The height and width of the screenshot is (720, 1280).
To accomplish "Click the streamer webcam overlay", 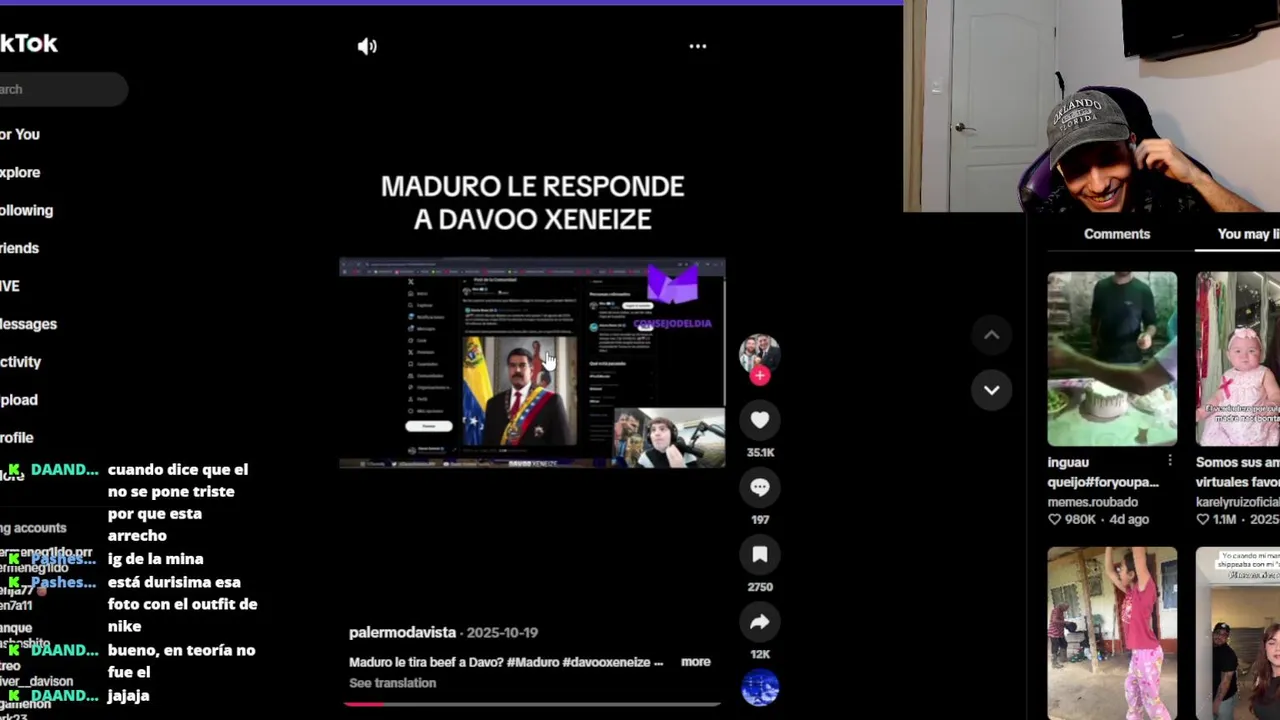I will (x=1091, y=106).
